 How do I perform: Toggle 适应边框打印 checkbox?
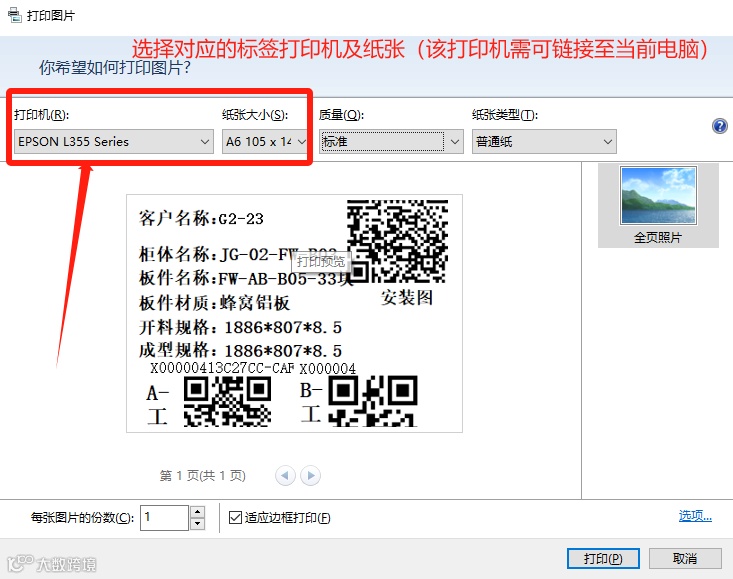coord(235,517)
